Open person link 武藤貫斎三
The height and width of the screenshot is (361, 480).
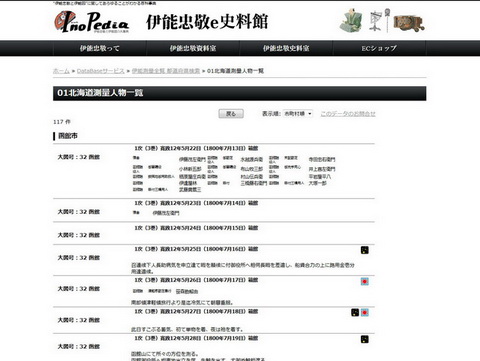pos(190,189)
